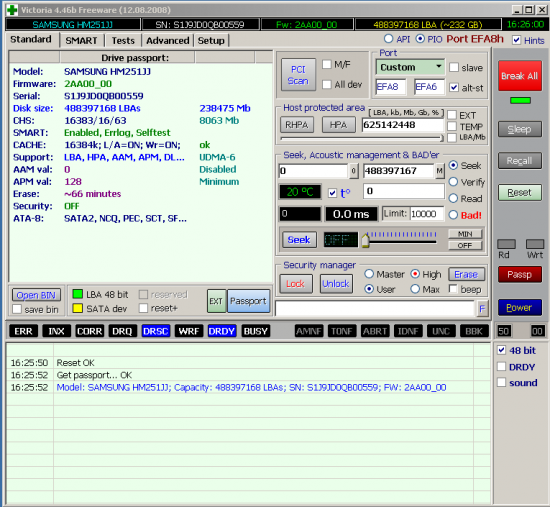Image resolution: width=550 pixels, height=507 pixels.
Task: Click the red Break All button
Action: [x=519, y=76]
